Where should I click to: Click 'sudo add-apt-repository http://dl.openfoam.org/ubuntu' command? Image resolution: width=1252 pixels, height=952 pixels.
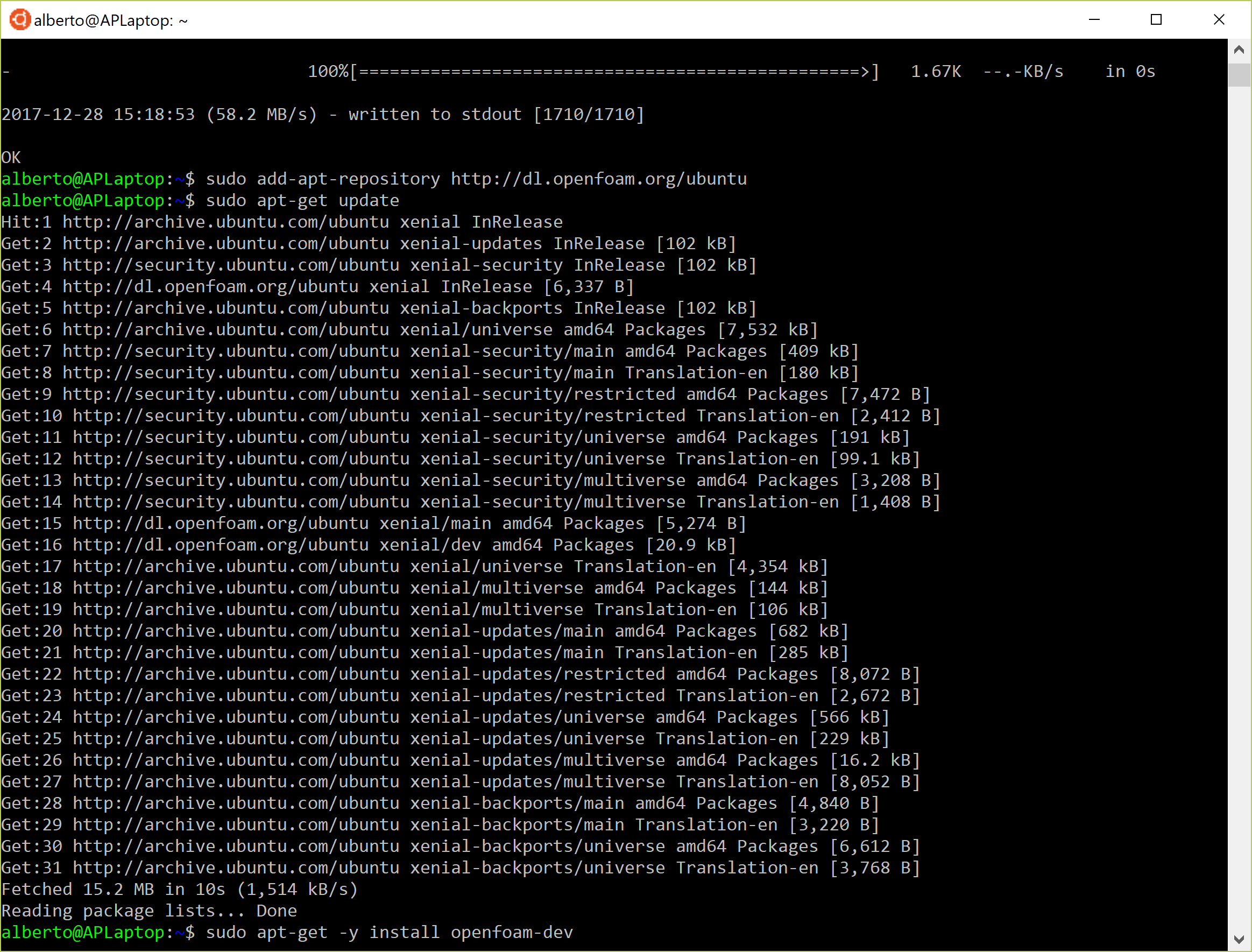pos(476,179)
